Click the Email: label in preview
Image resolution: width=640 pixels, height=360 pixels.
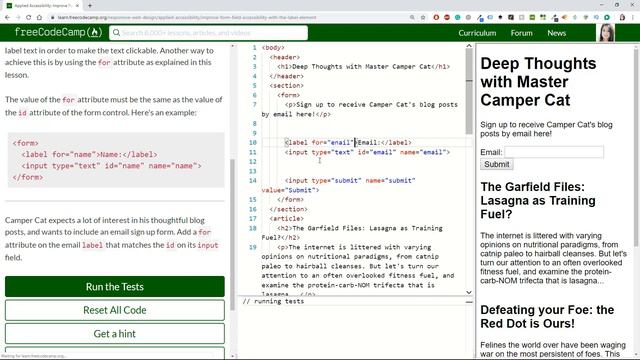[x=491, y=152]
